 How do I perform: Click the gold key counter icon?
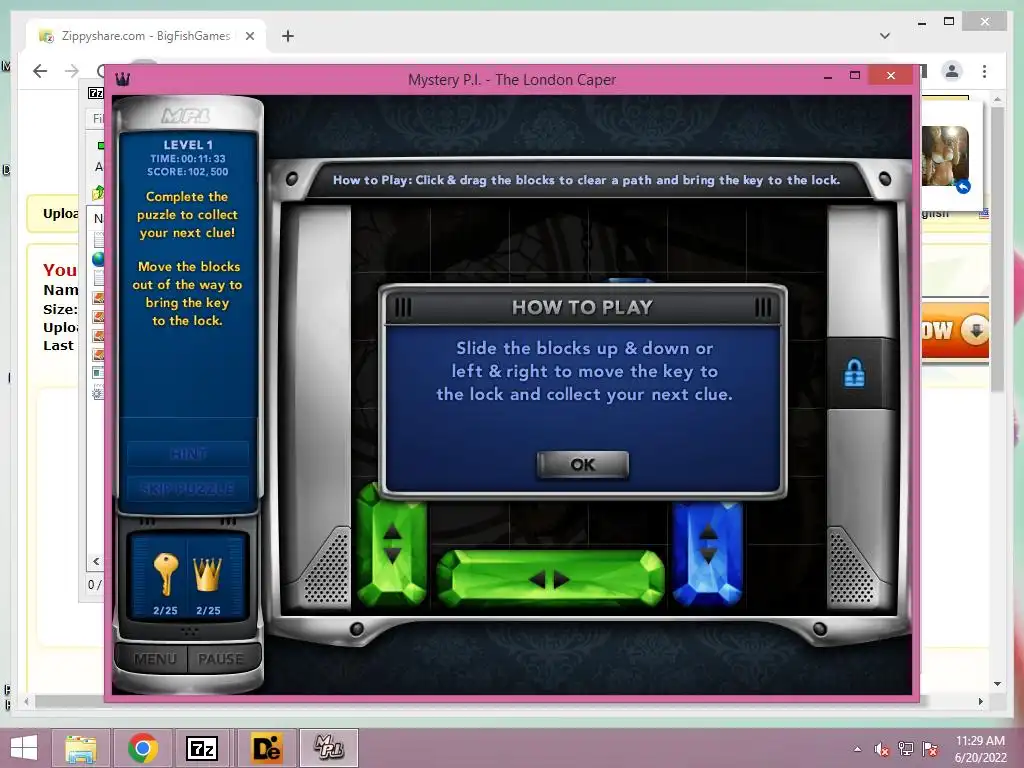pyautogui.click(x=165, y=573)
